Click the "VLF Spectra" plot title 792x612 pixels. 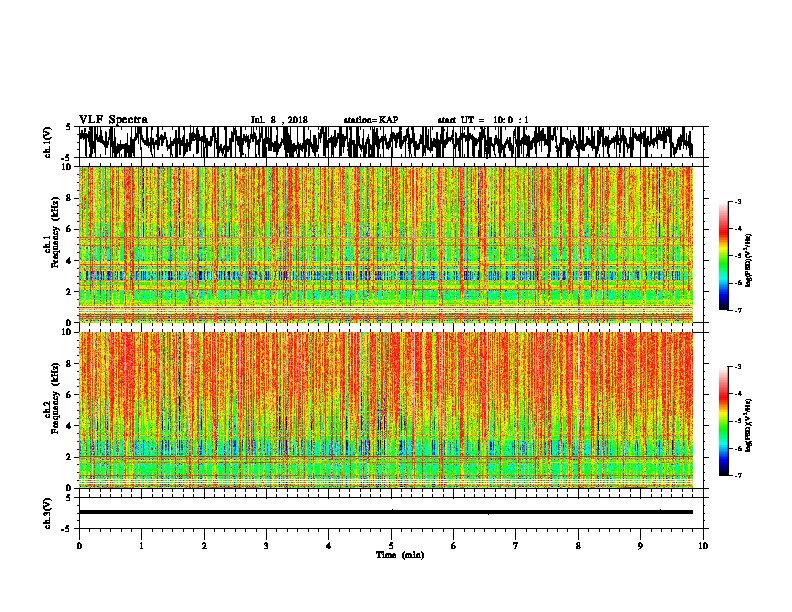113,120
